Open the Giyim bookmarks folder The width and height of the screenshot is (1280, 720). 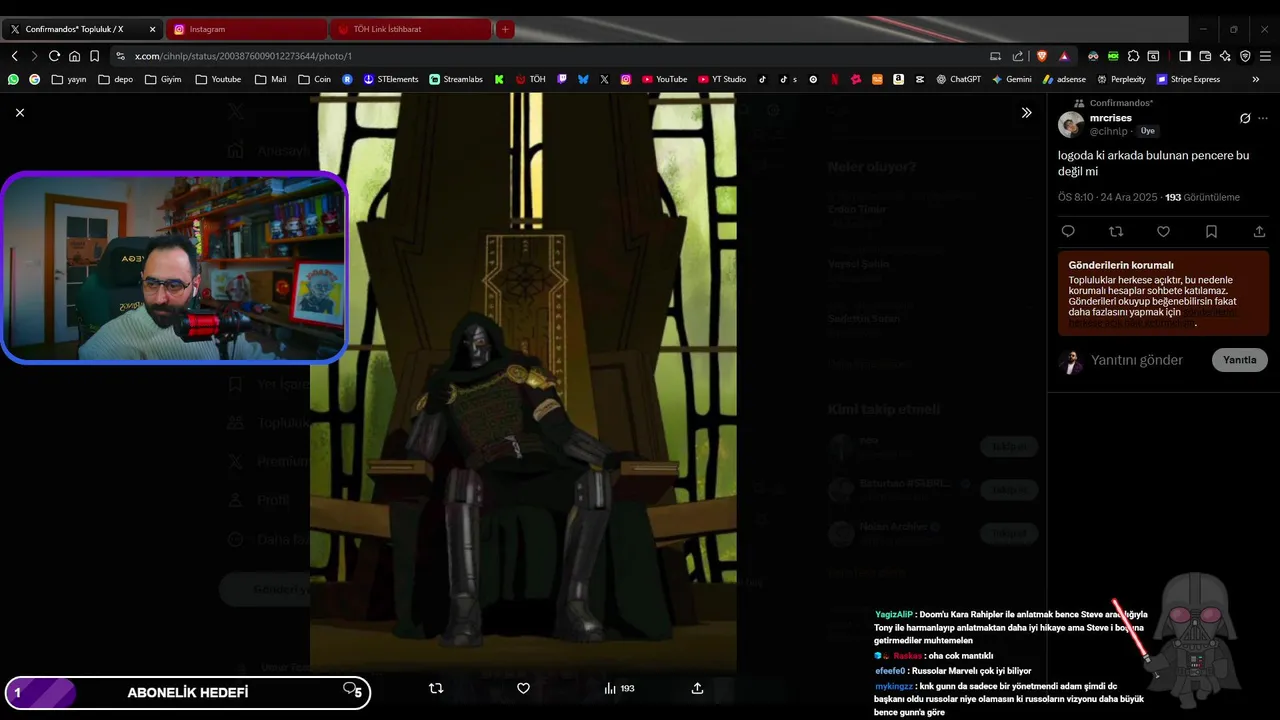click(162, 79)
